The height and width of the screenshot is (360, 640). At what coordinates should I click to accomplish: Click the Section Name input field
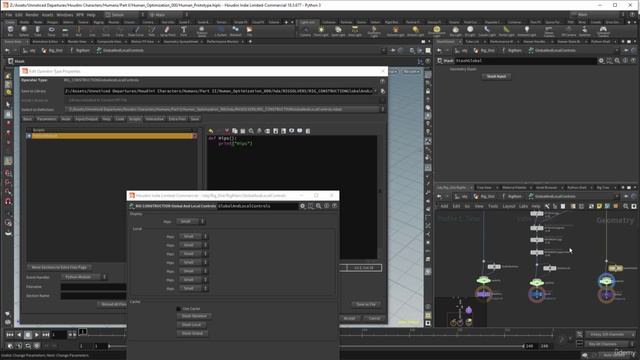pyautogui.click(x=93, y=296)
